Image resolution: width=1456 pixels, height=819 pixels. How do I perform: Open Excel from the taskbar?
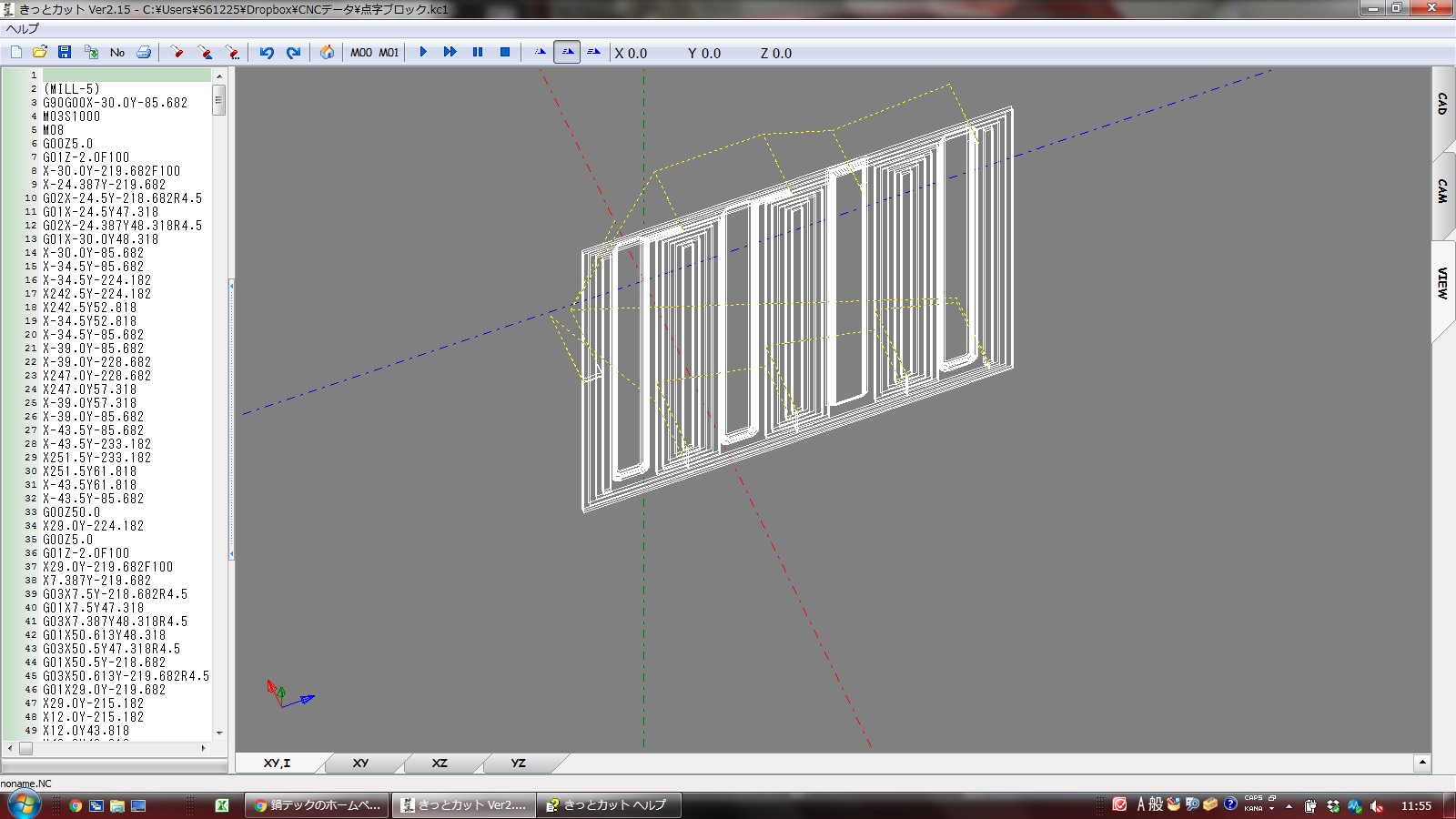pos(221,805)
